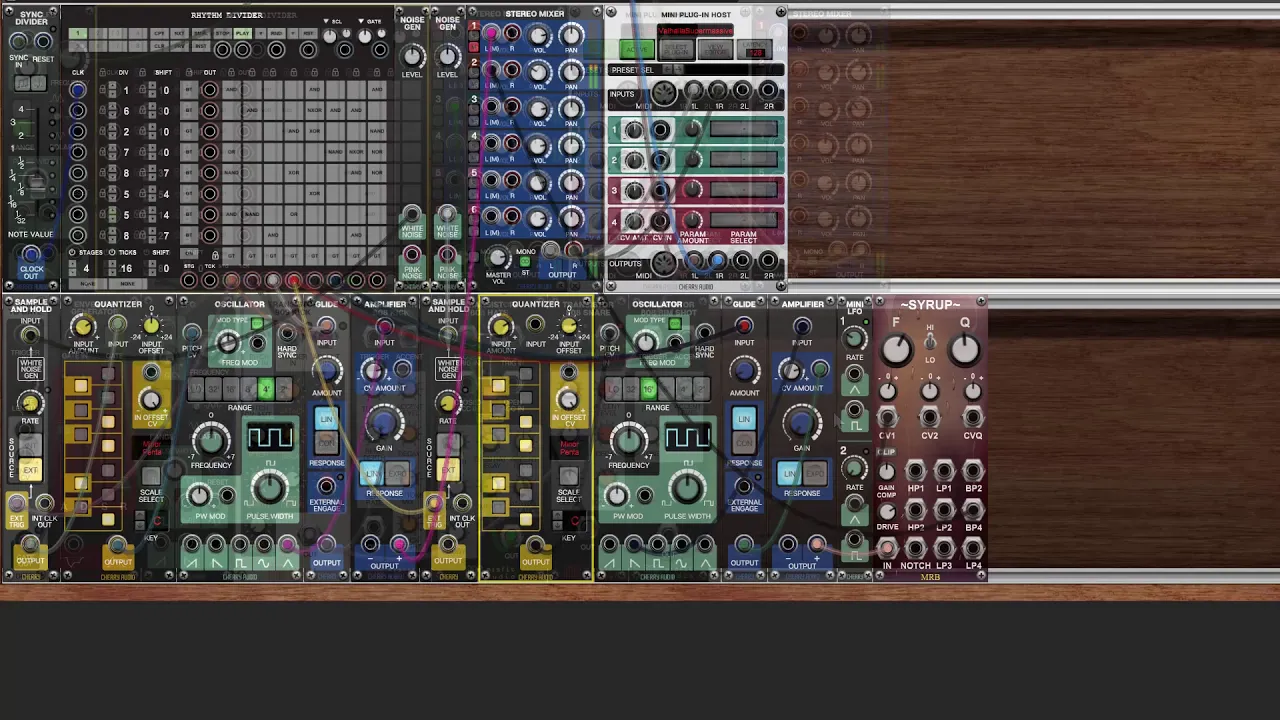
Task: Select 16' range on right Oscillator
Action: point(649,389)
